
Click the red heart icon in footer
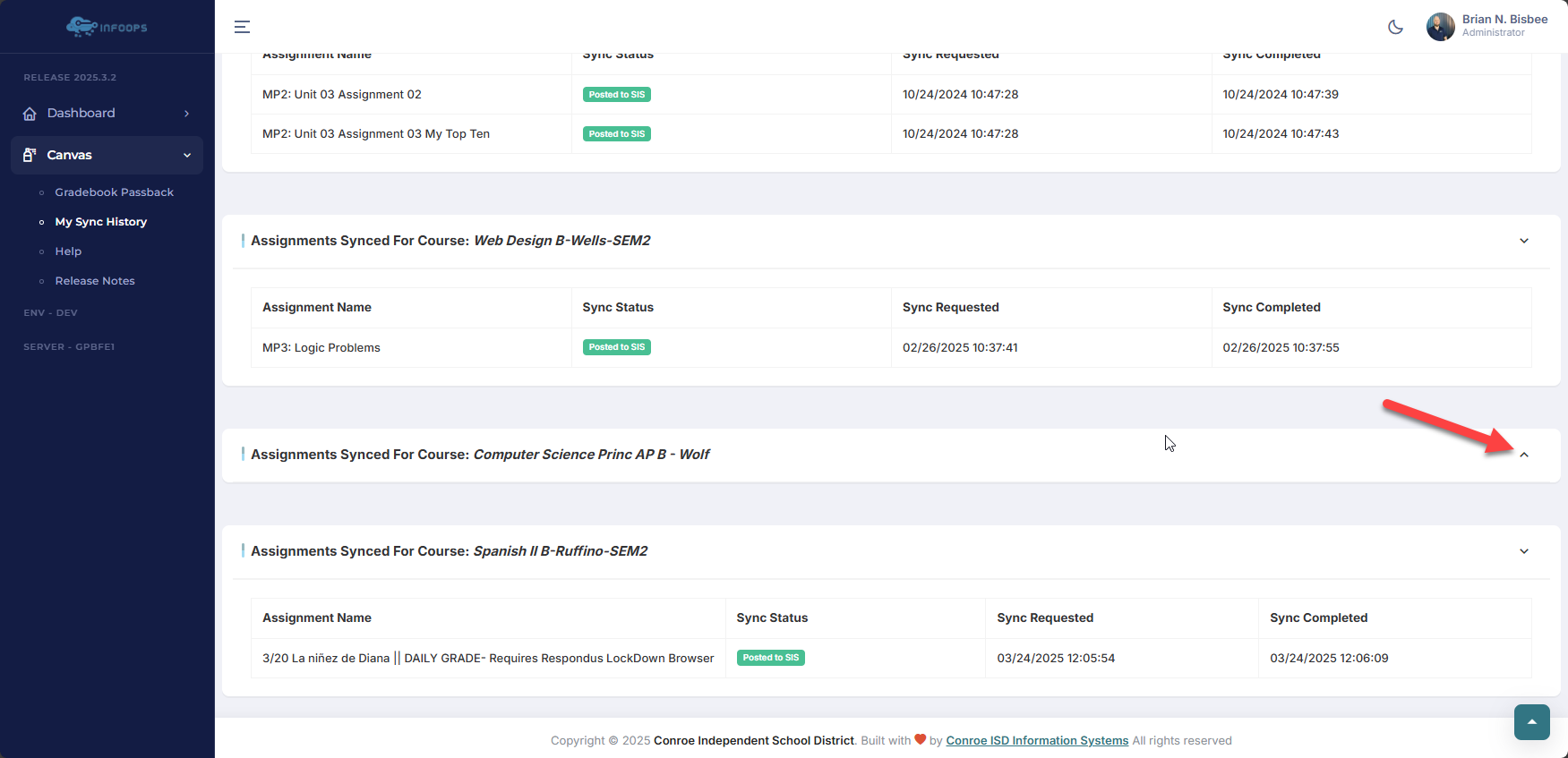pyautogui.click(x=920, y=739)
